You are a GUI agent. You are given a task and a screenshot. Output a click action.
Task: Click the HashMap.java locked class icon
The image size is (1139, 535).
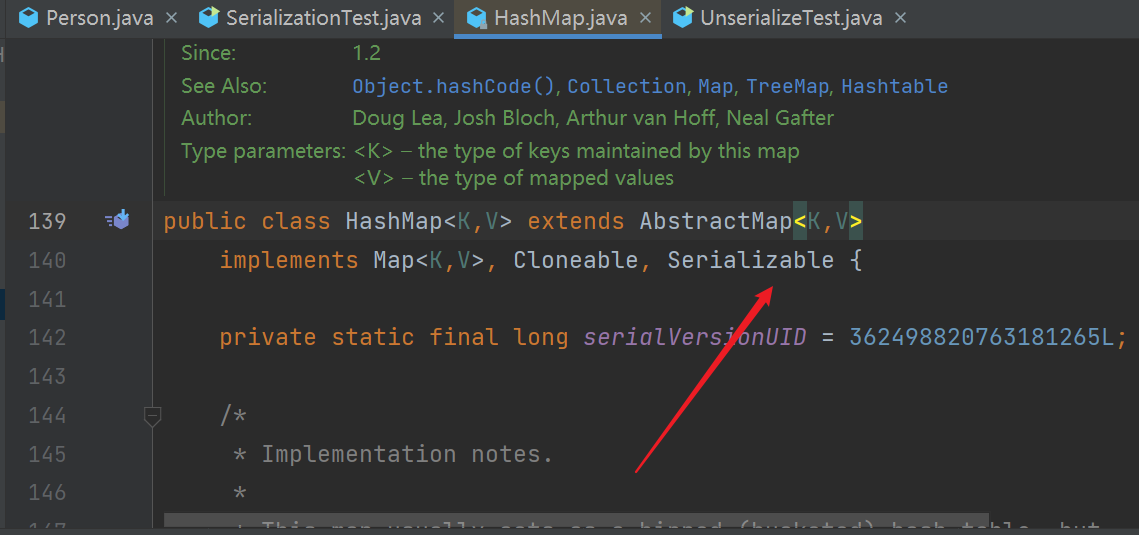477,18
